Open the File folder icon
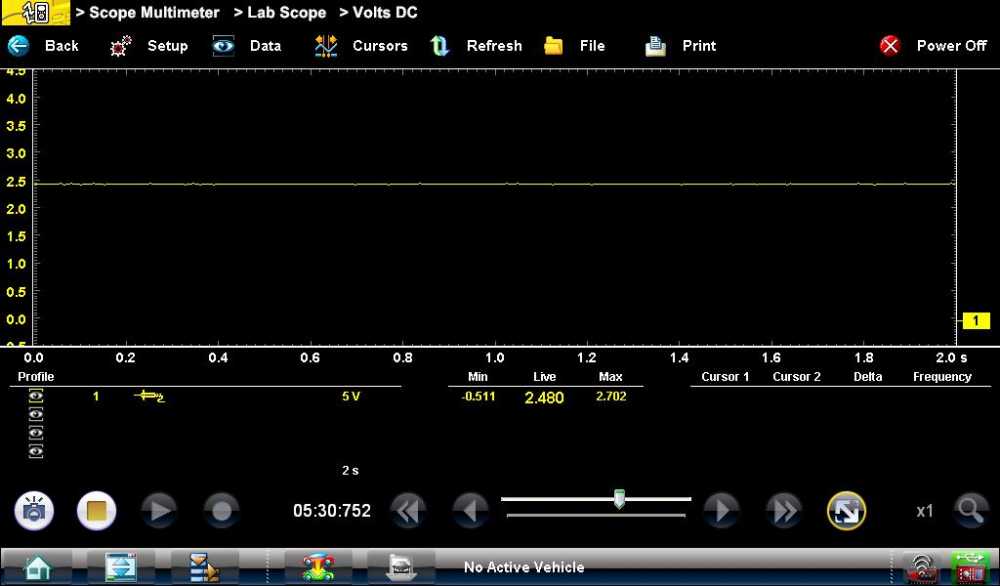This screenshot has height=586, width=1000. click(554, 45)
